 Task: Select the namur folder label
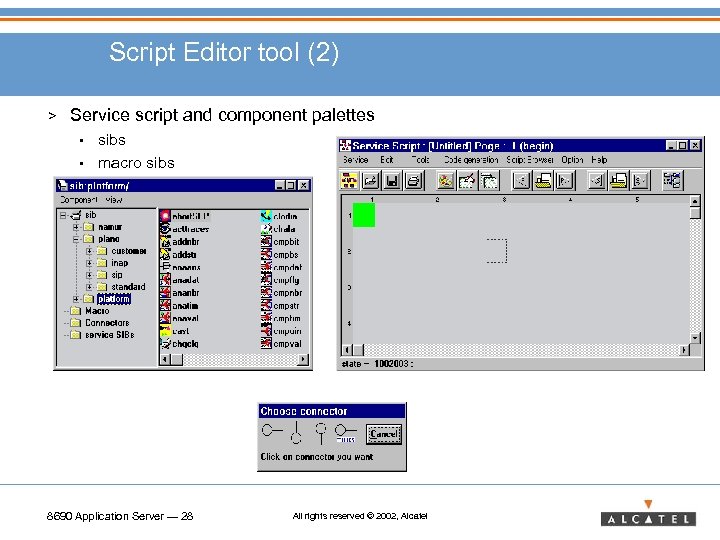(110, 227)
